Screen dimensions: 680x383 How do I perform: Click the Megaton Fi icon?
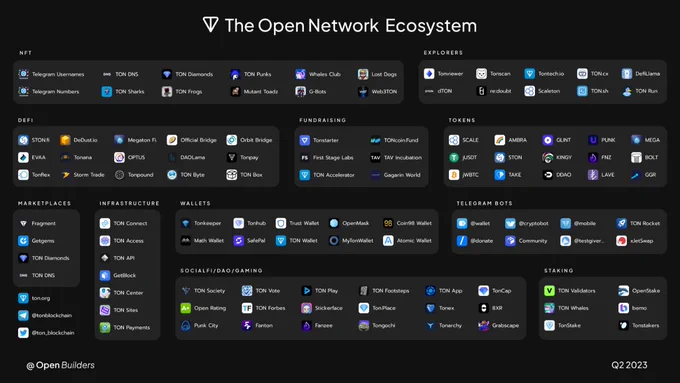119,140
